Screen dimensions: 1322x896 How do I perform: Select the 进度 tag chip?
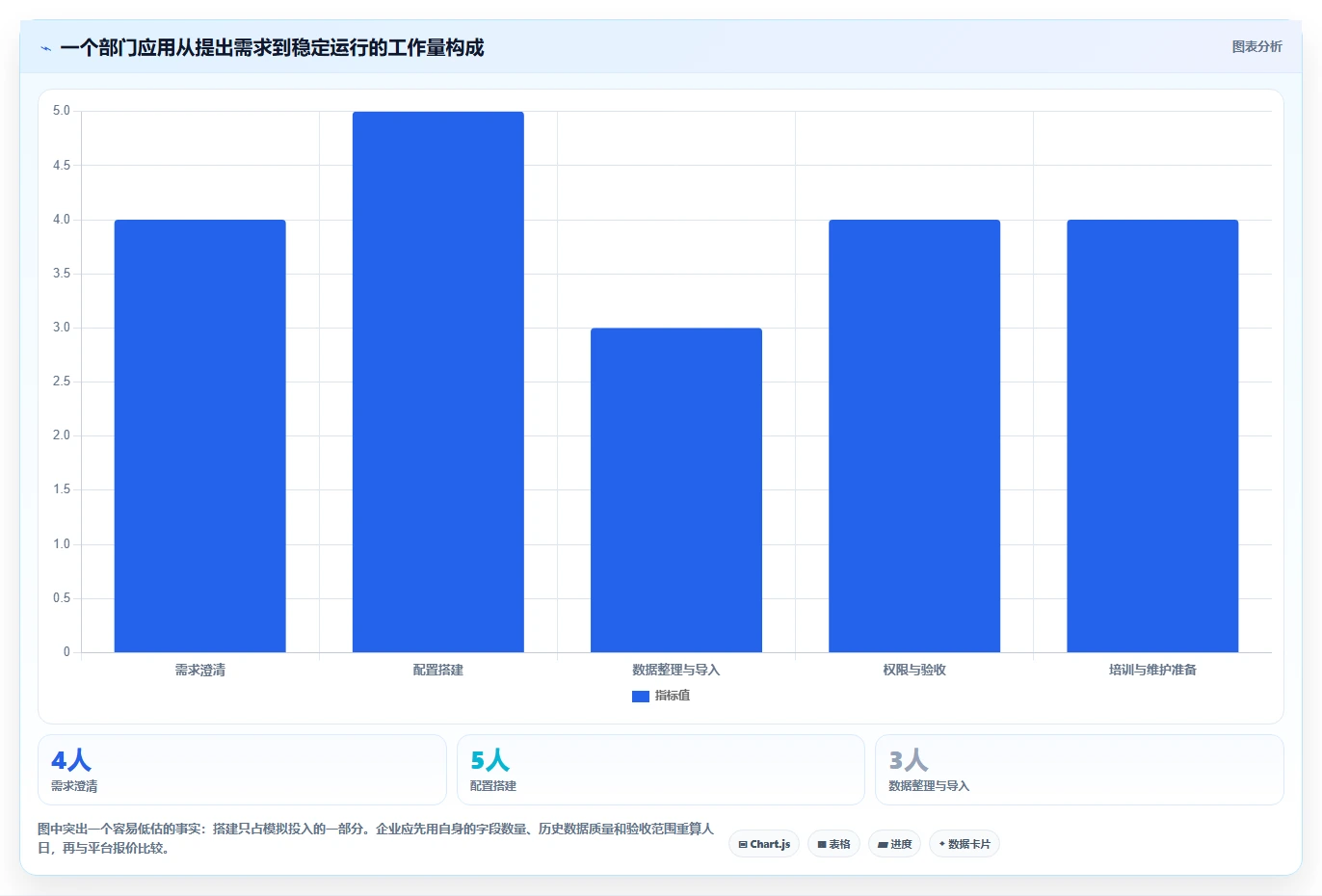(x=895, y=844)
